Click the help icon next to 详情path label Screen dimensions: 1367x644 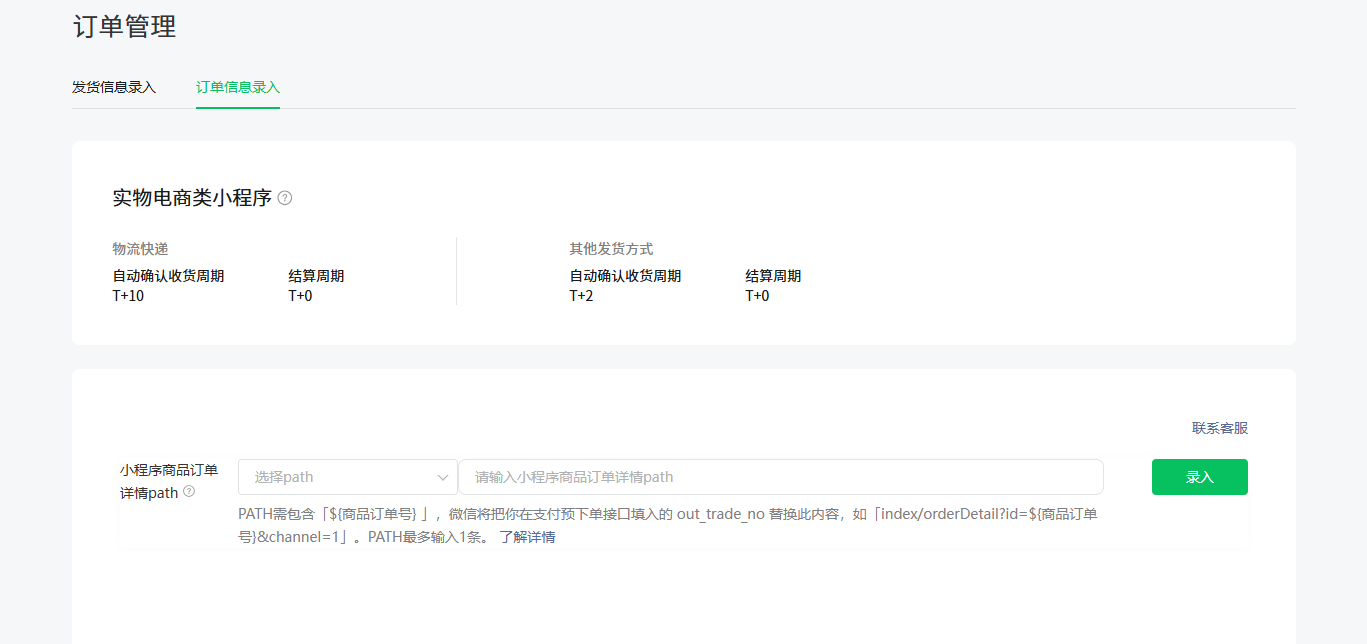pyautogui.click(x=189, y=492)
